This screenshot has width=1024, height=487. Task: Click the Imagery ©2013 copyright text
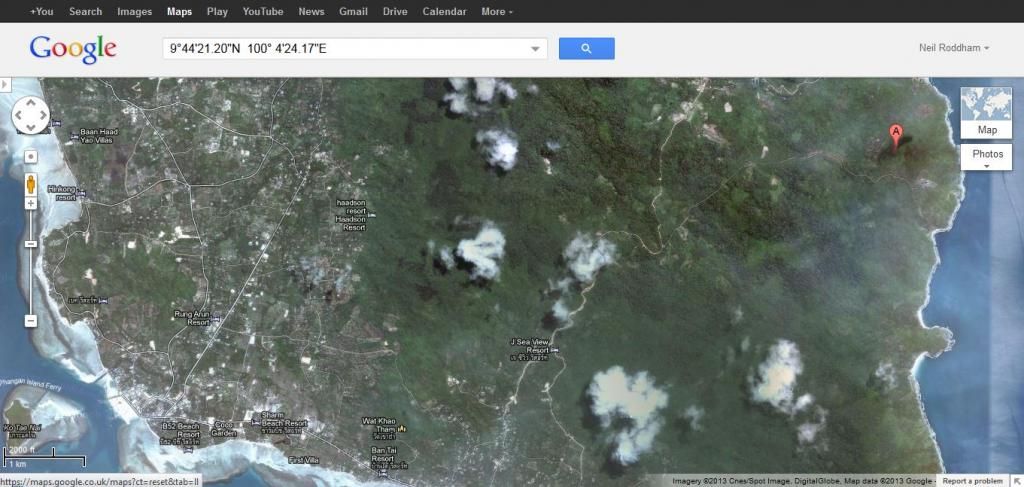click(x=803, y=481)
